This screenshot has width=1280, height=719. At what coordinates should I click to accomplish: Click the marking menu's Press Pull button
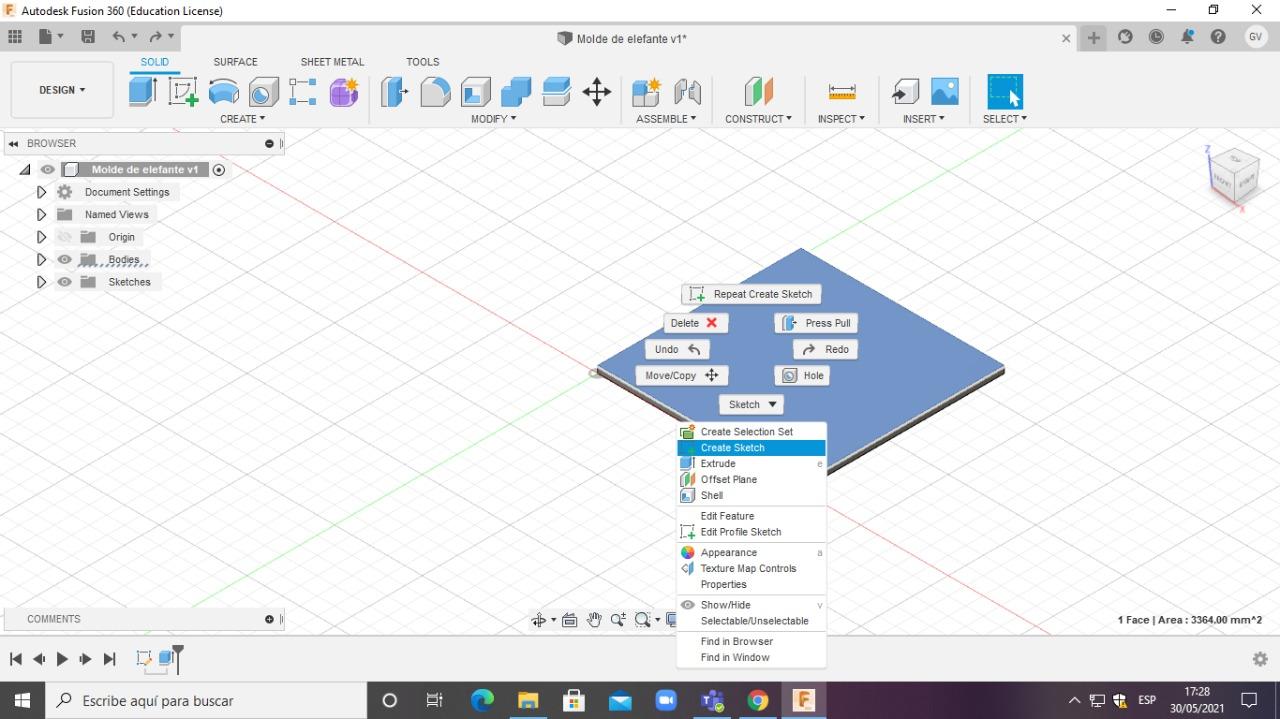817,323
